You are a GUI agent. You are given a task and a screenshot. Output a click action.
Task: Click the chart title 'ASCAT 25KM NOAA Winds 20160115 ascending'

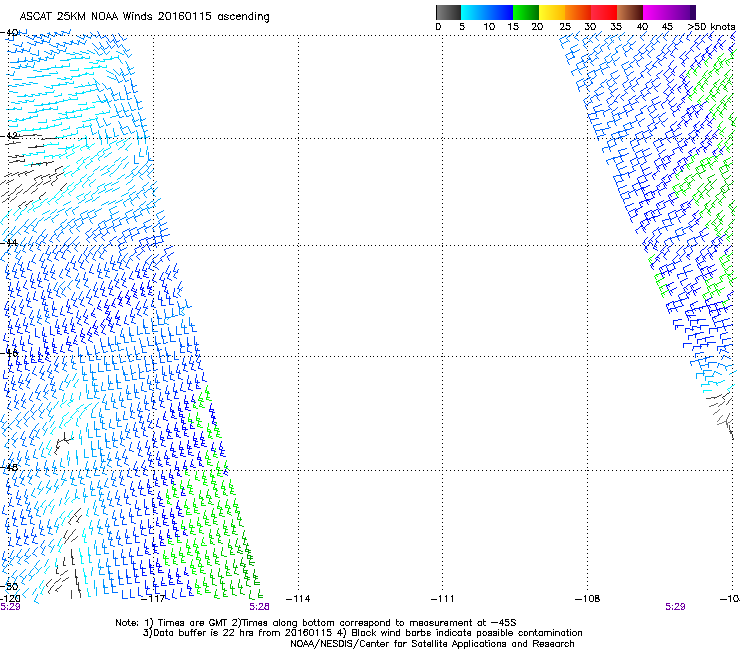(144, 17)
